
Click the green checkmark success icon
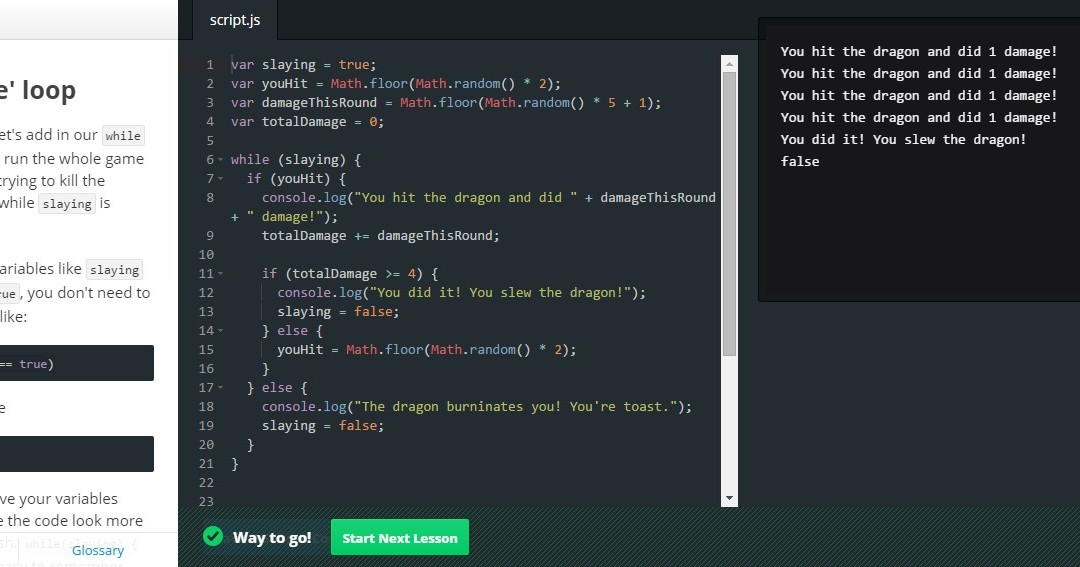coord(212,537)
